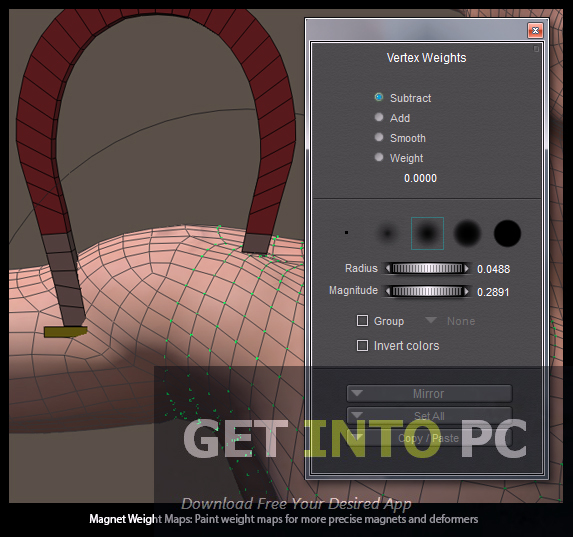Click the Vertex Weights title text

point(426,58)
